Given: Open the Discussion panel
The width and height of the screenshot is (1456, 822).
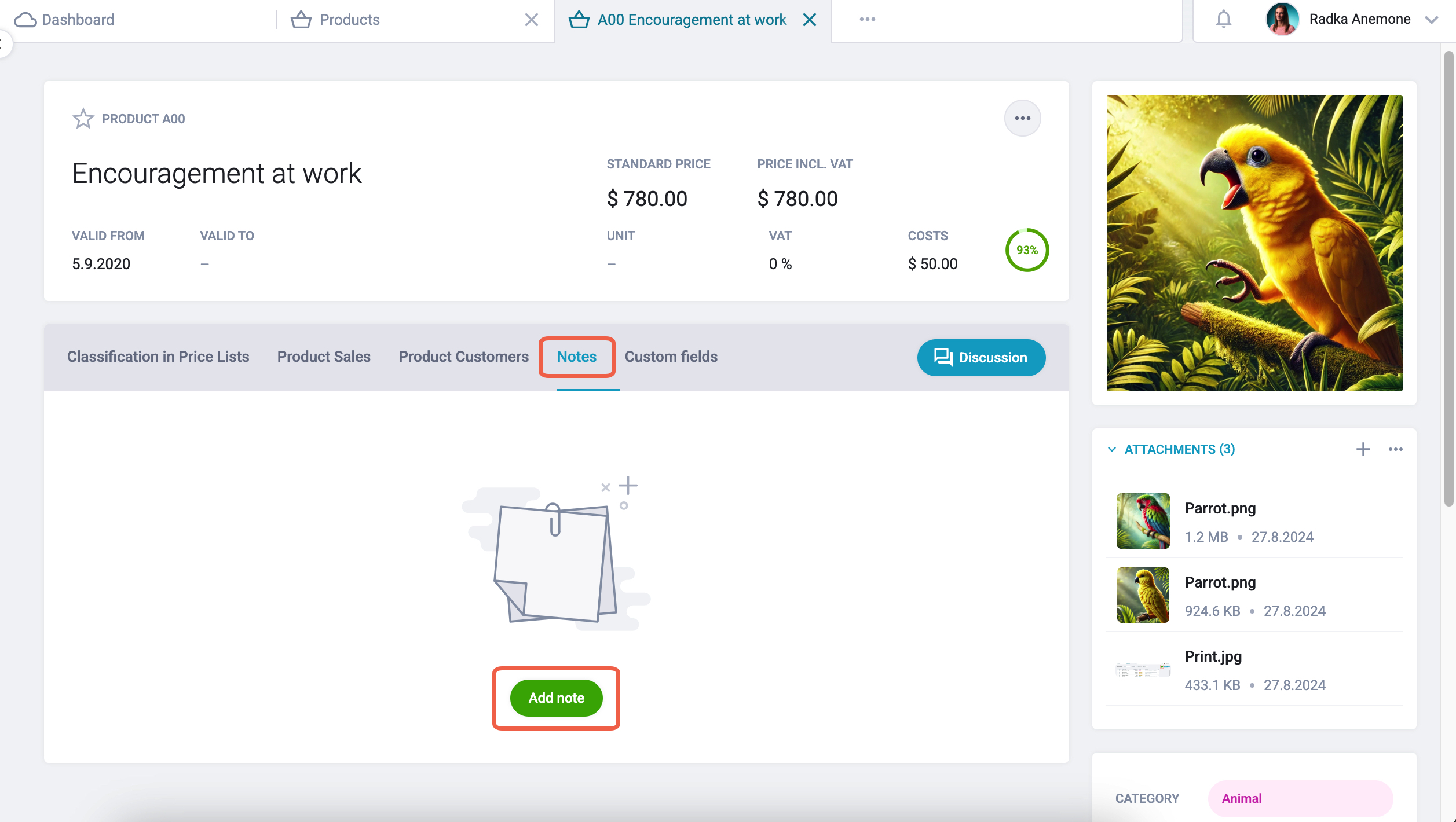Looking at the screenshot, I should (x=981, y=358).
